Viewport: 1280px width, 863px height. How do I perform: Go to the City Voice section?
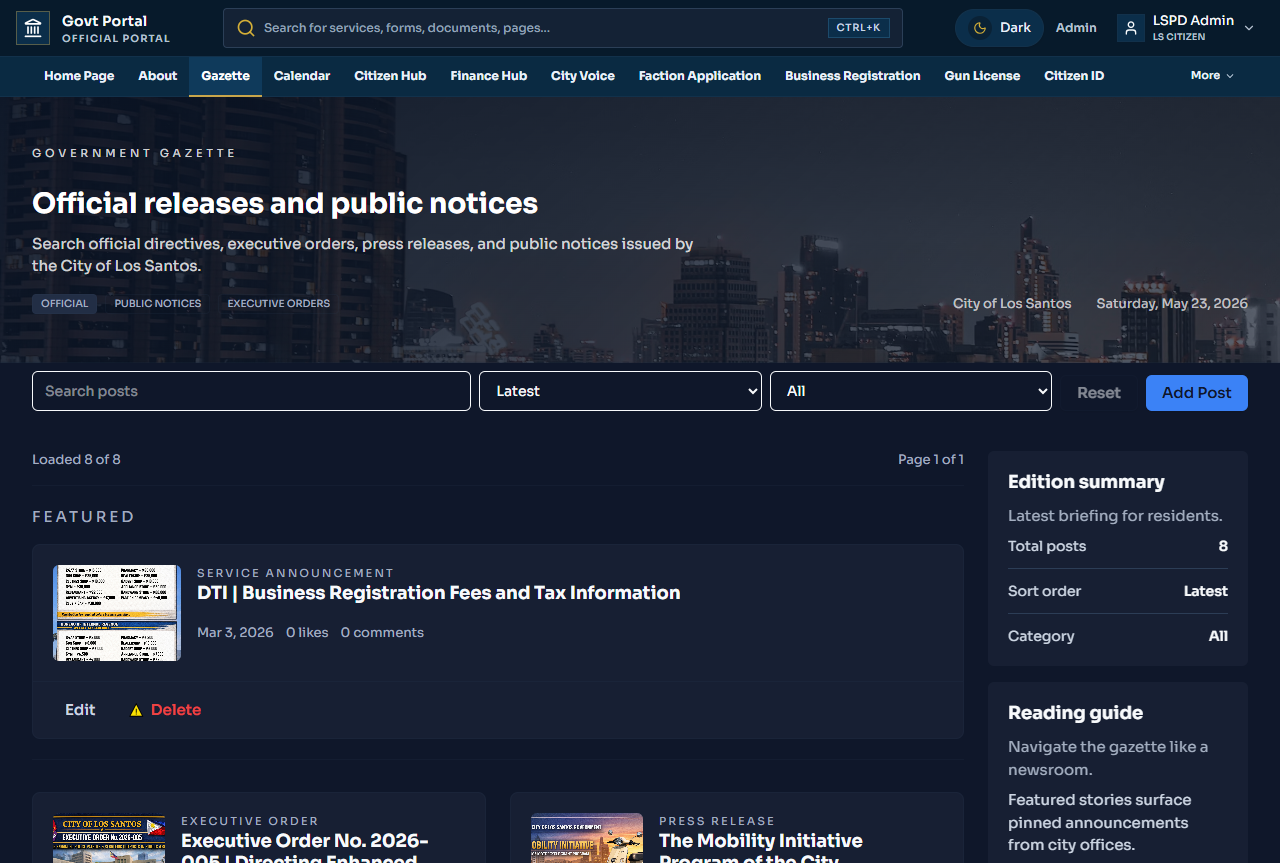[x=583, y=76]
